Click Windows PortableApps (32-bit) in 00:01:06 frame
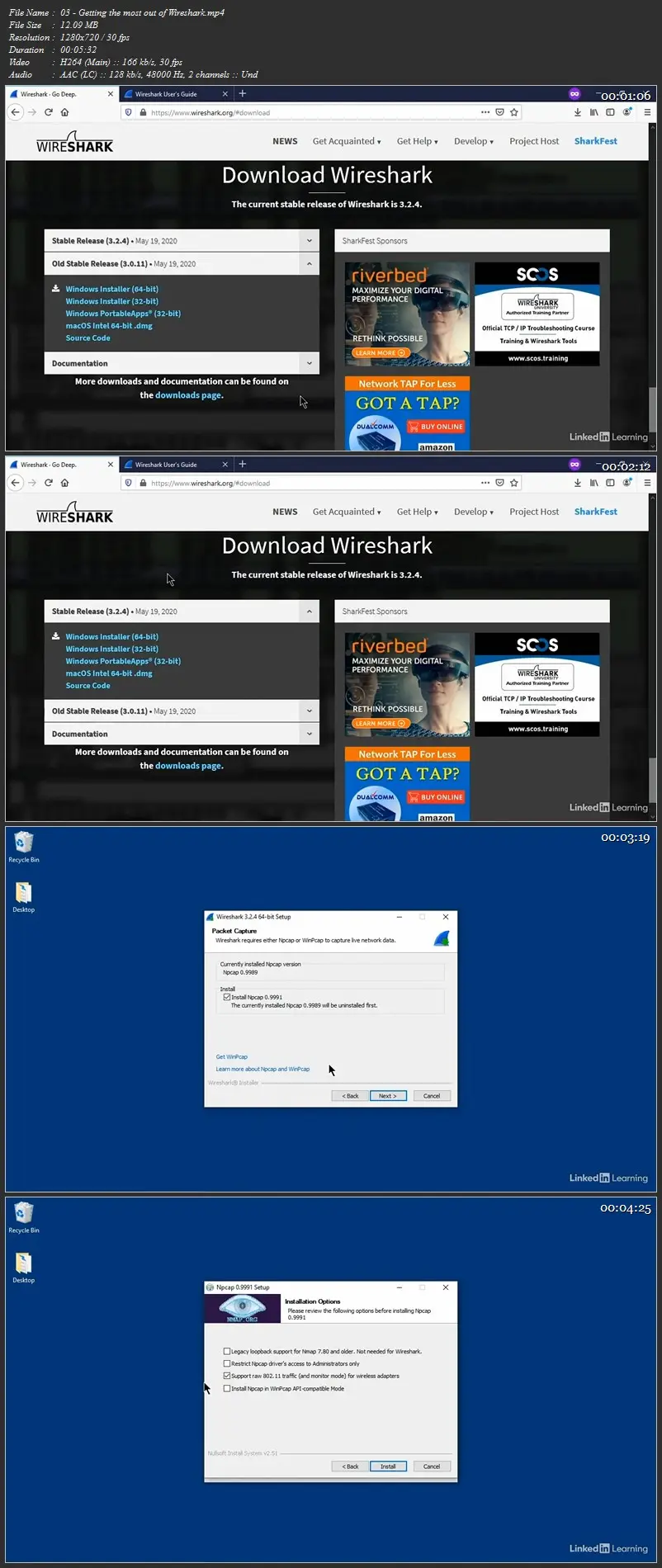This screenshot has height=1568, width=662. pos(123,314)
